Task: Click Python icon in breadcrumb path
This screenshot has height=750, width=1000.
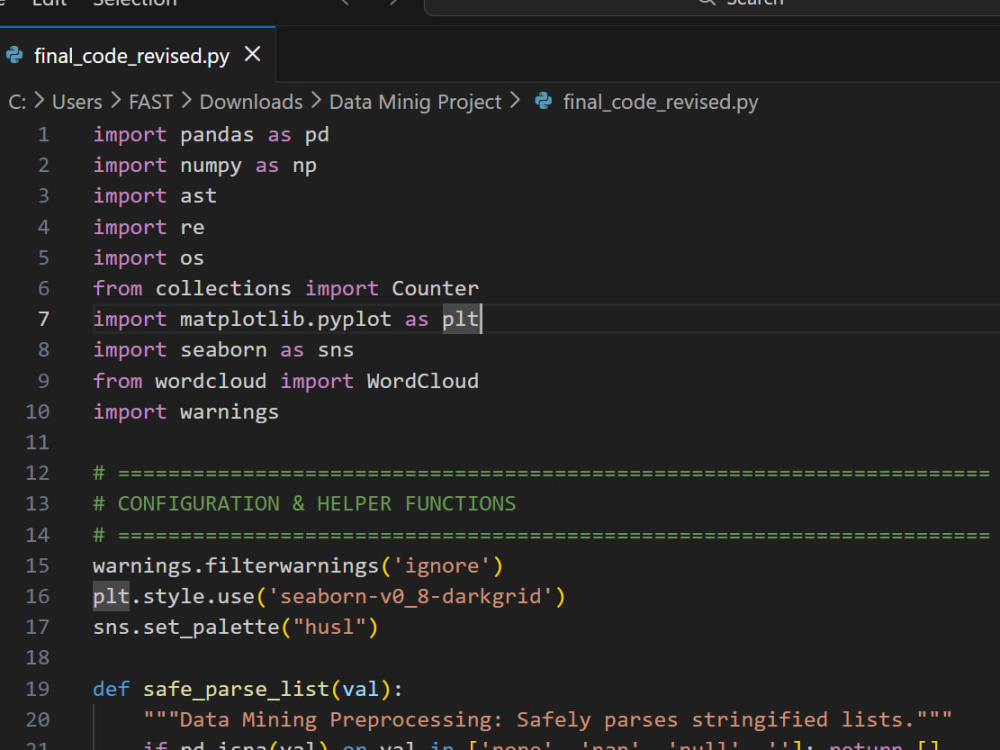Action: point(543,101)
